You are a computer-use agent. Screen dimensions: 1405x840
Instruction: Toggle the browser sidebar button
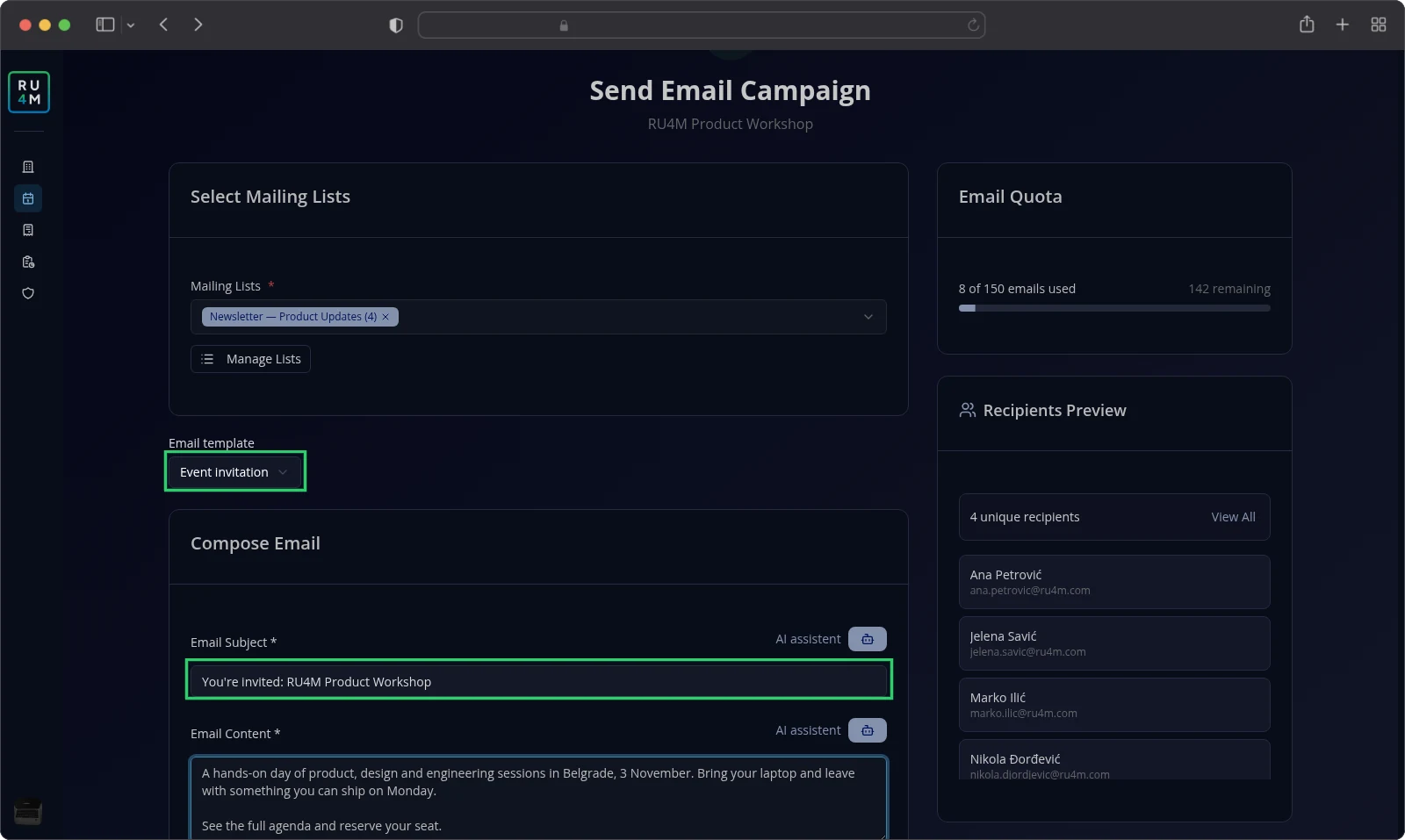point(105,25)
